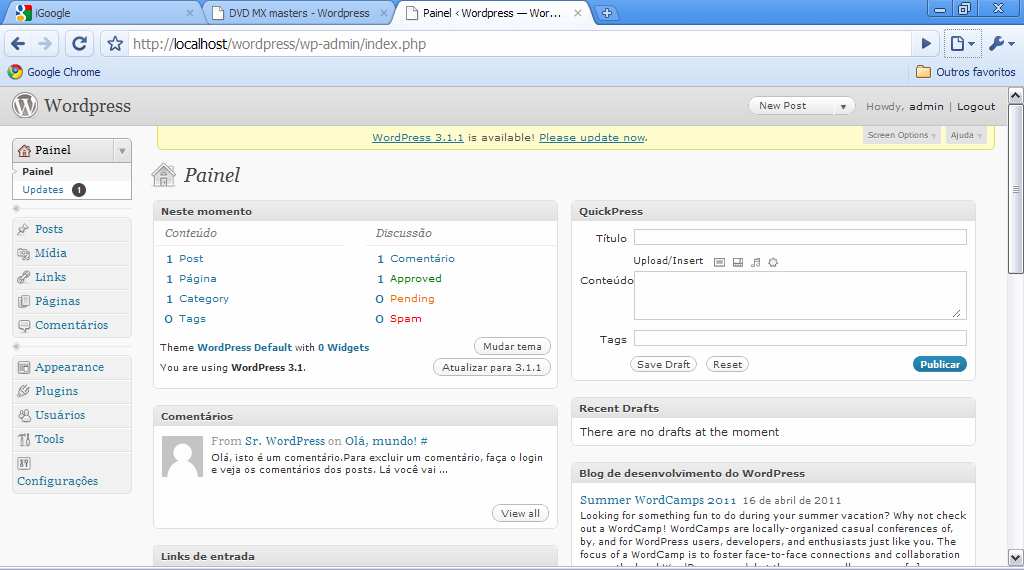Click the QuickPress Conteúdo text area
Screen dimensions: 1024x570
pyautogui.click(x=800, y=295)
